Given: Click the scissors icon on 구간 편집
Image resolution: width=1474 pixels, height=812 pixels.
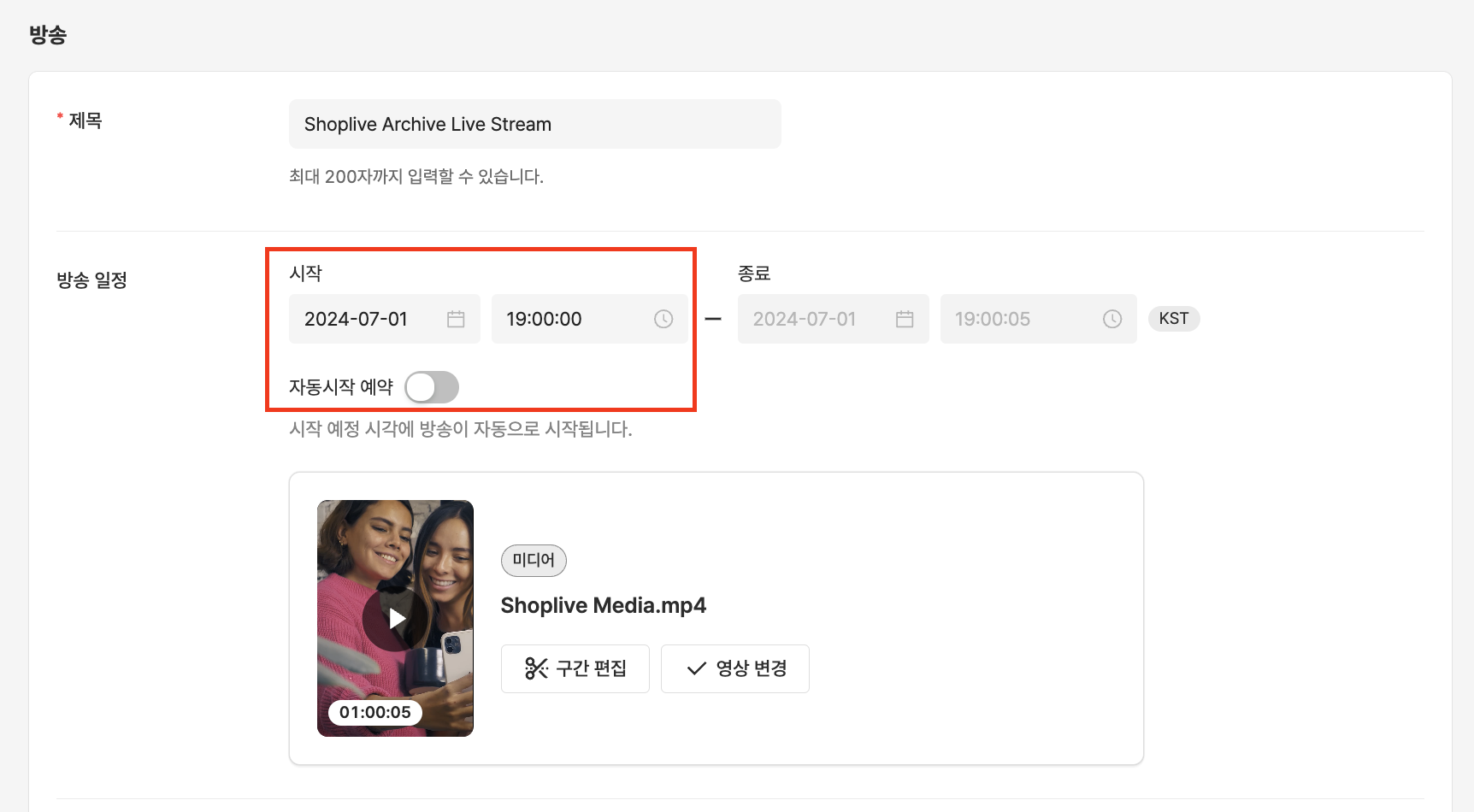Looking at the screenshot, I should click(x=536, y=668).
